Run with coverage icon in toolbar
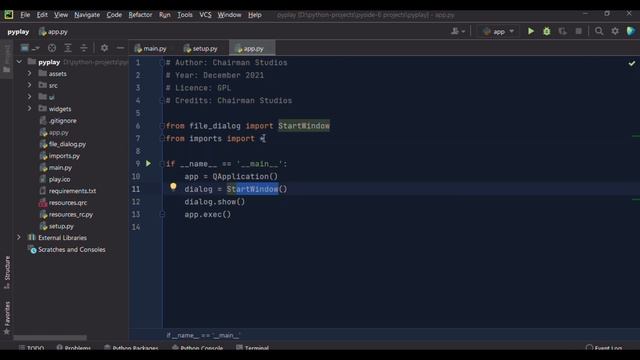Image resolution: width=640 pixels, height=360 pixels. [x=562, y=31]
